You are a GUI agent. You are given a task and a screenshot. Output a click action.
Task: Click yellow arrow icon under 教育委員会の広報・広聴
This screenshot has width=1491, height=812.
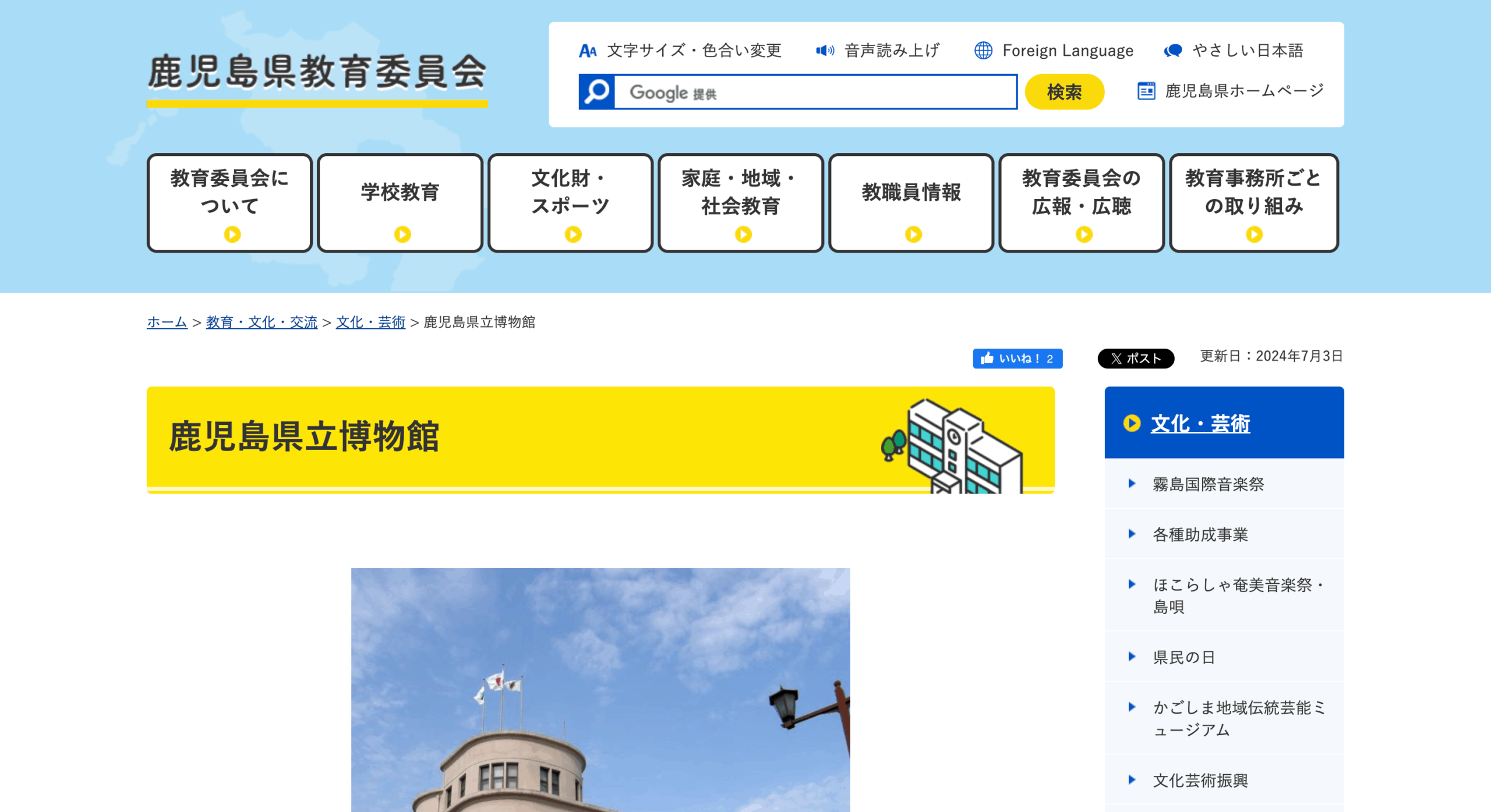(x=1084, y=235)
